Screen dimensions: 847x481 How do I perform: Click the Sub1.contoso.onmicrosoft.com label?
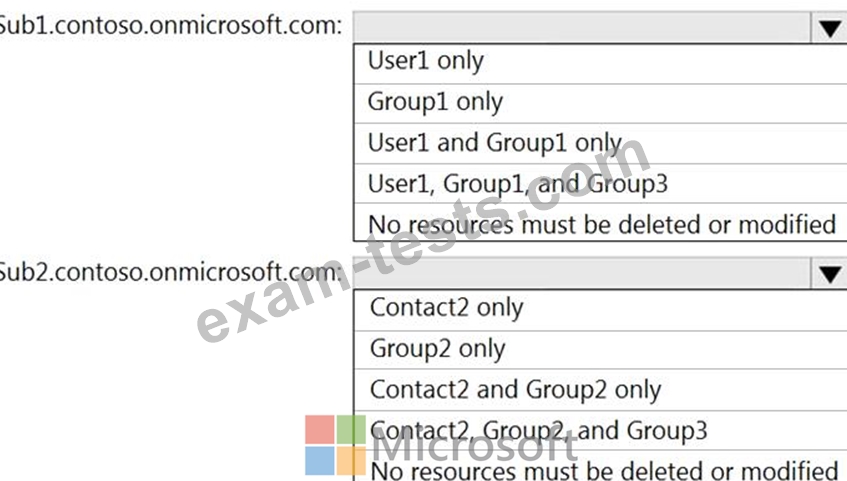click(171, 25)
